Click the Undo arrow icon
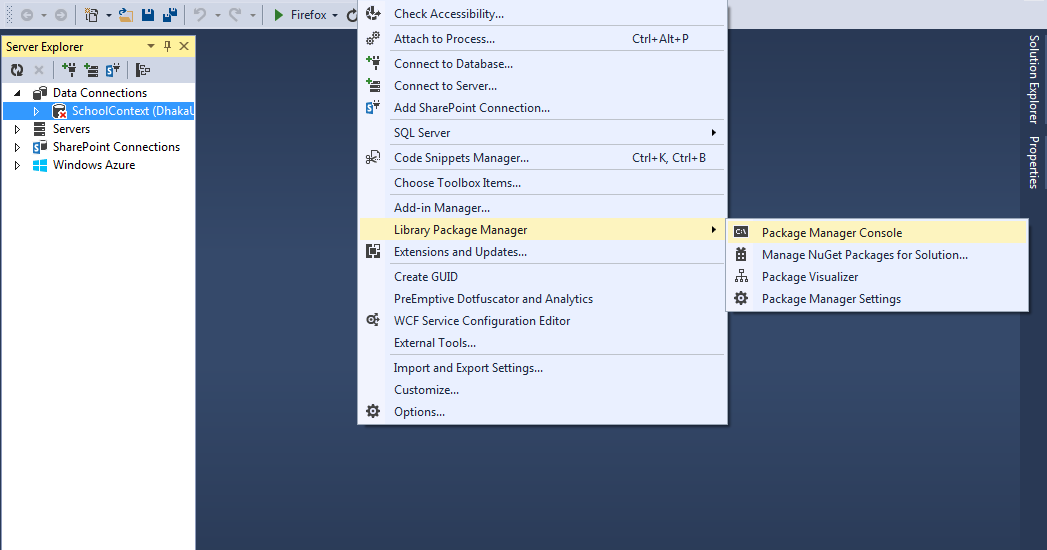The height and width of the screenshot is (550, 1047). pyautogui.click(x=200, y=15)
